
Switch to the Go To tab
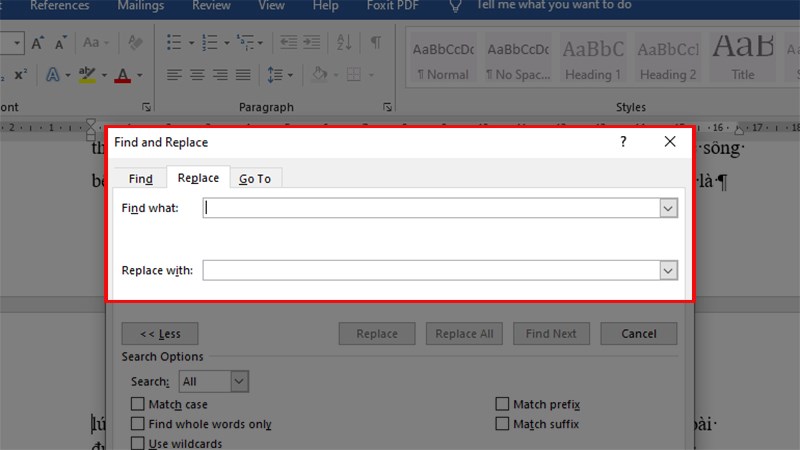pos(255,178)
